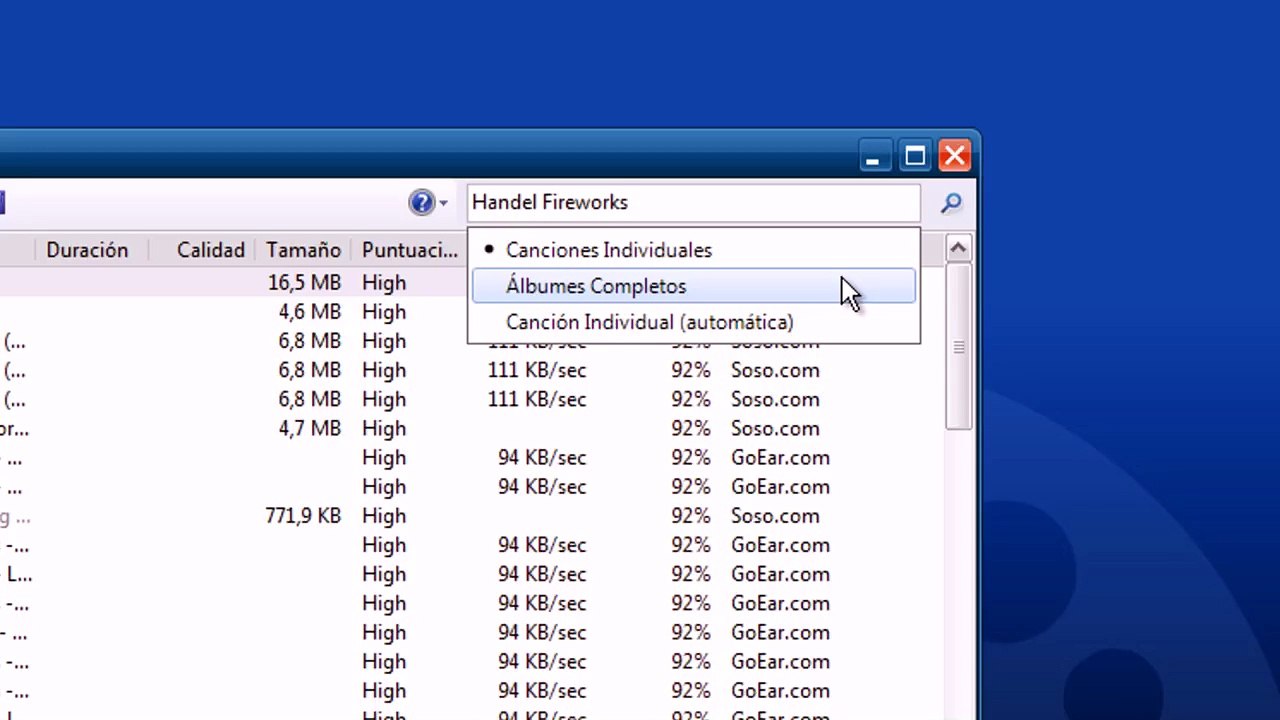
Task: Select the row sized 4,7 MB
Action: [x=470, y=428]
